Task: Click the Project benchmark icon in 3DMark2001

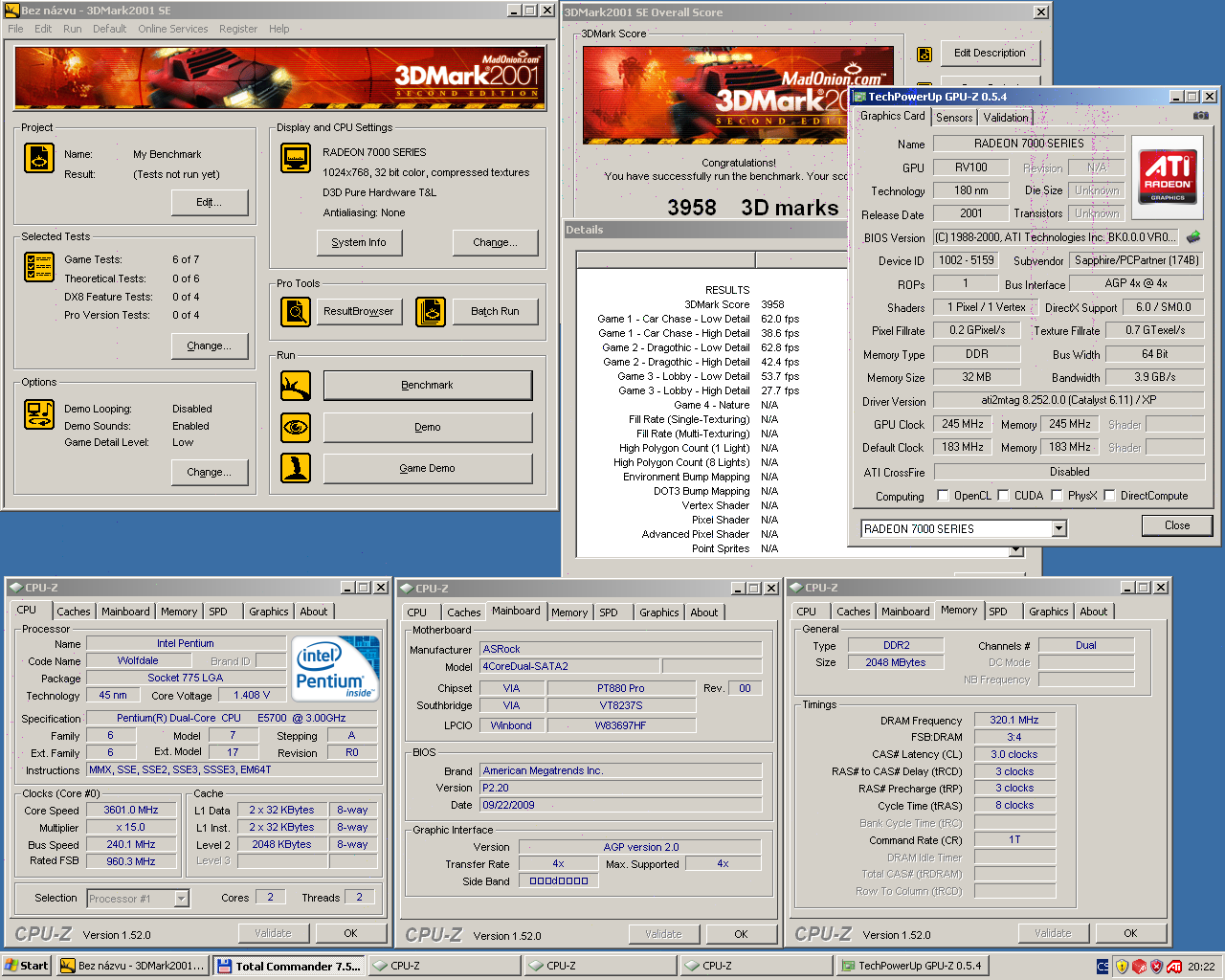Action: (x=39, y=158)
